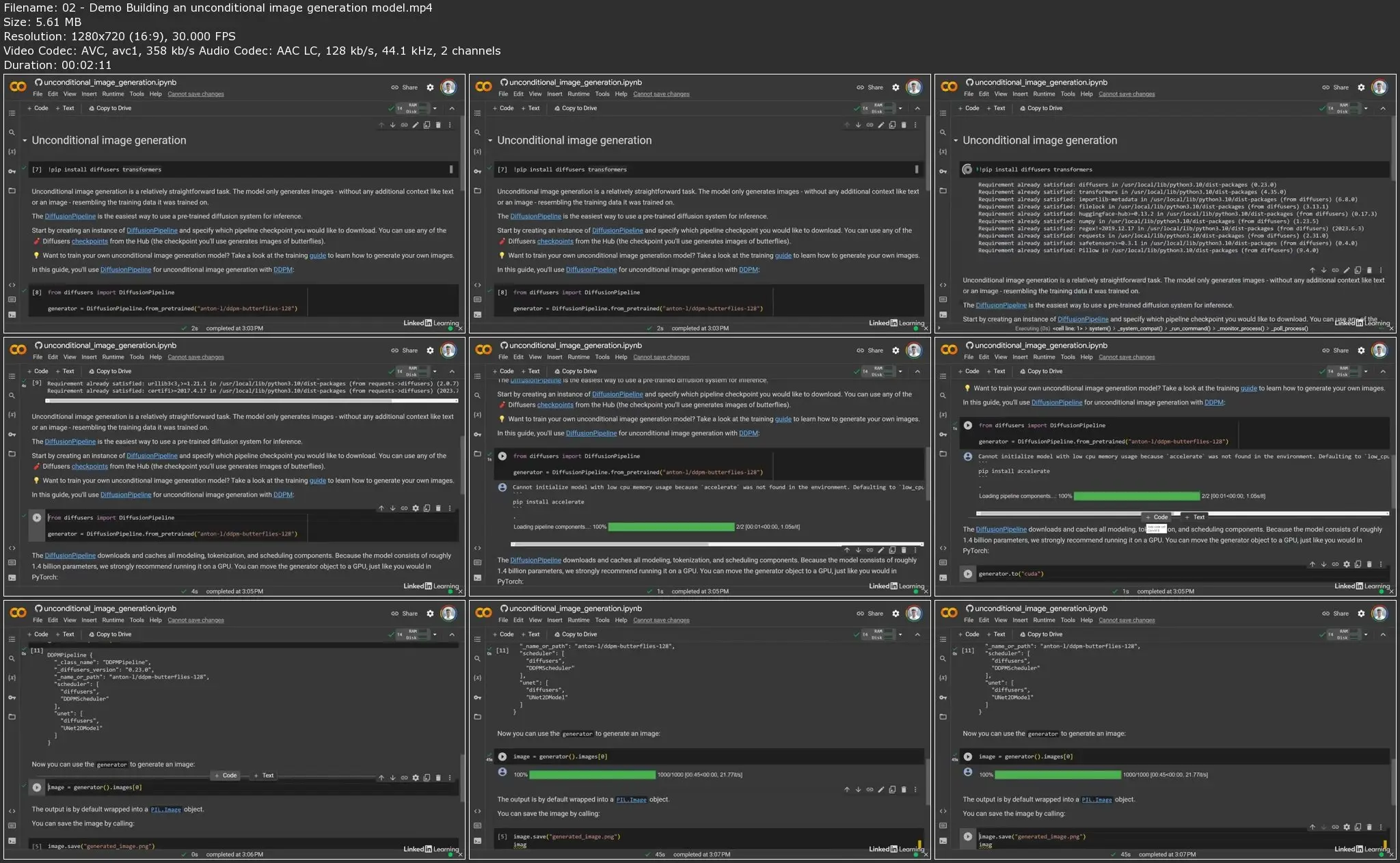
Task: Collapse the toolbar with the chevron
Action: click(452, 109)
